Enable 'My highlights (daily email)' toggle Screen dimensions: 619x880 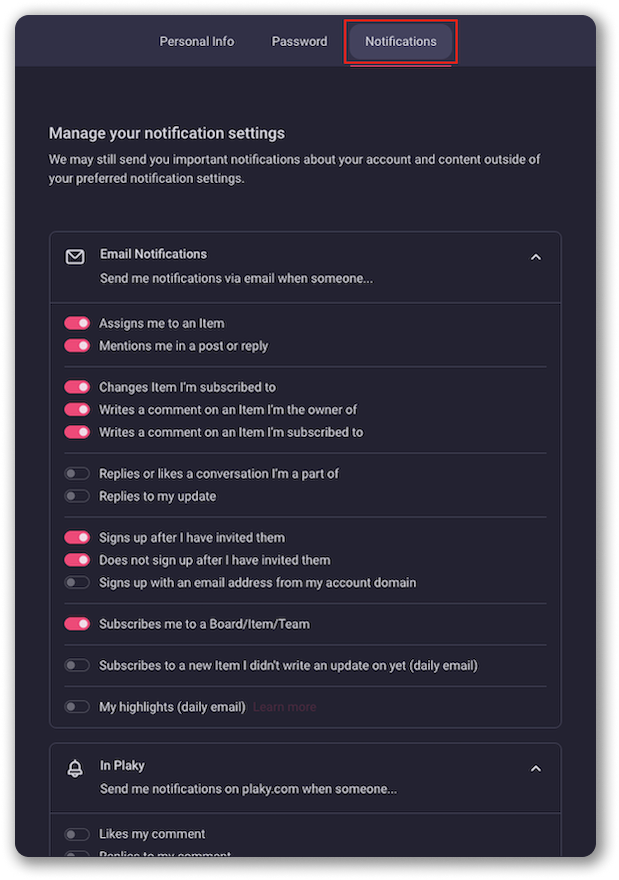[77, 707]
